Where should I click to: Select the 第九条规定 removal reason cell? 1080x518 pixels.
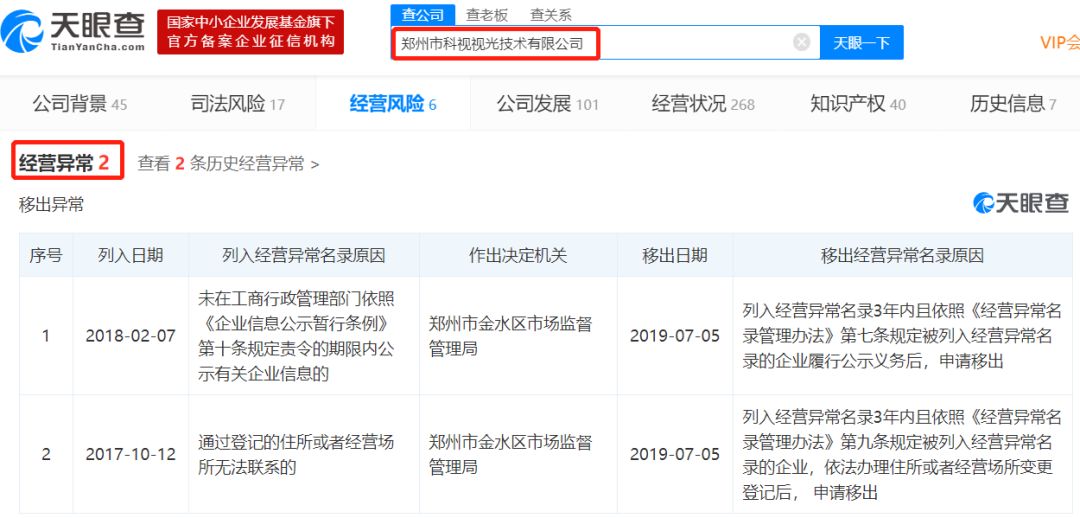tap(902, 455)
